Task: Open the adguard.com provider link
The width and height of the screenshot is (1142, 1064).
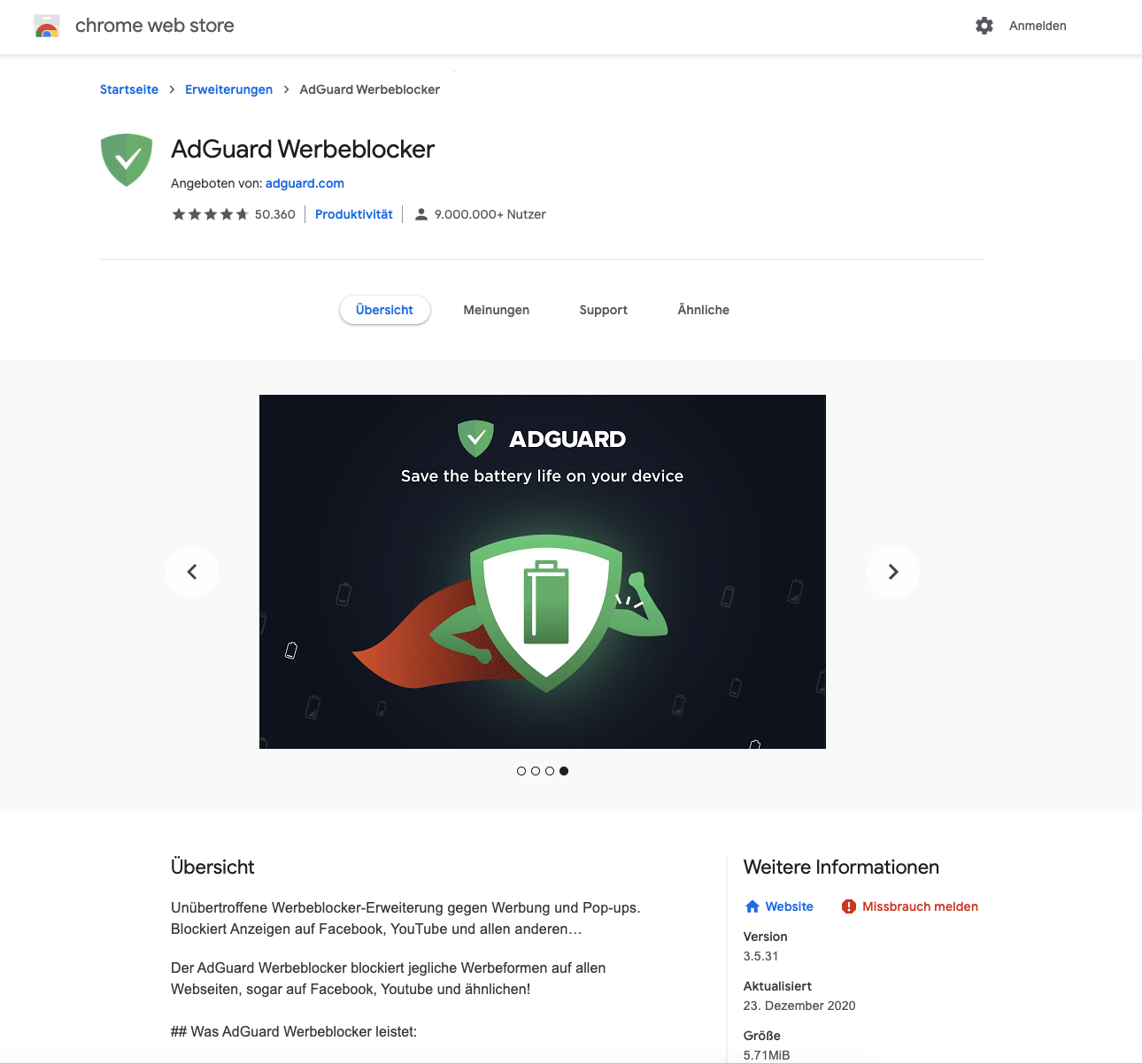Action: (x=305, y=183)
